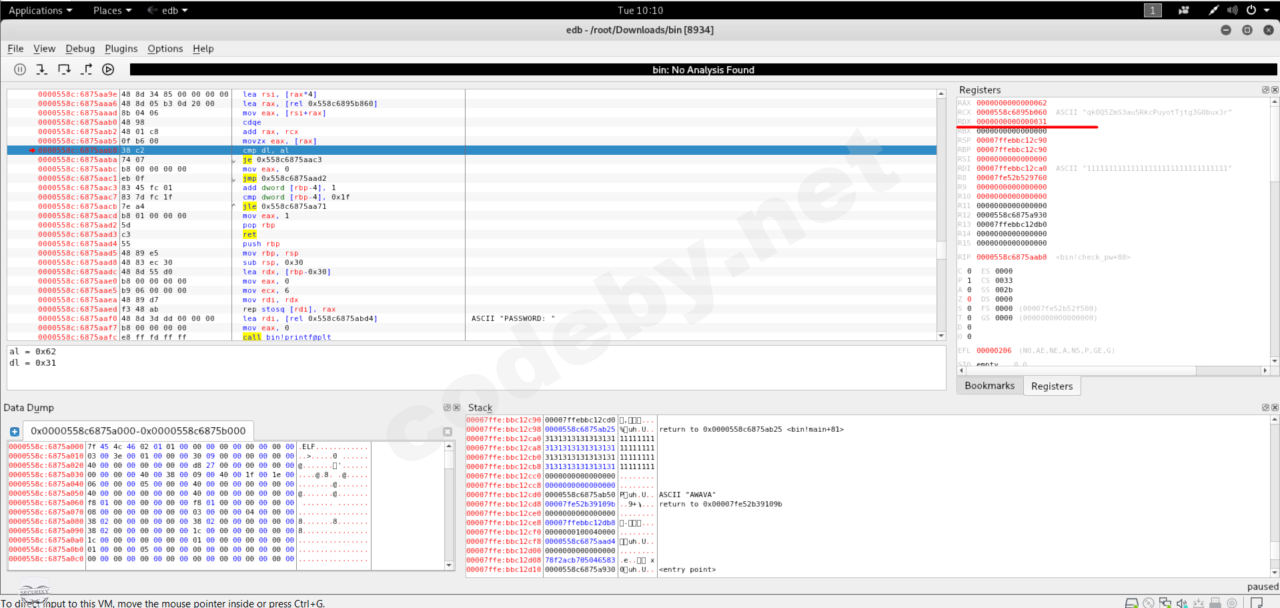
Task: Close the 0x0000558c6875a000 data dump tab
Action: [447, 431]
